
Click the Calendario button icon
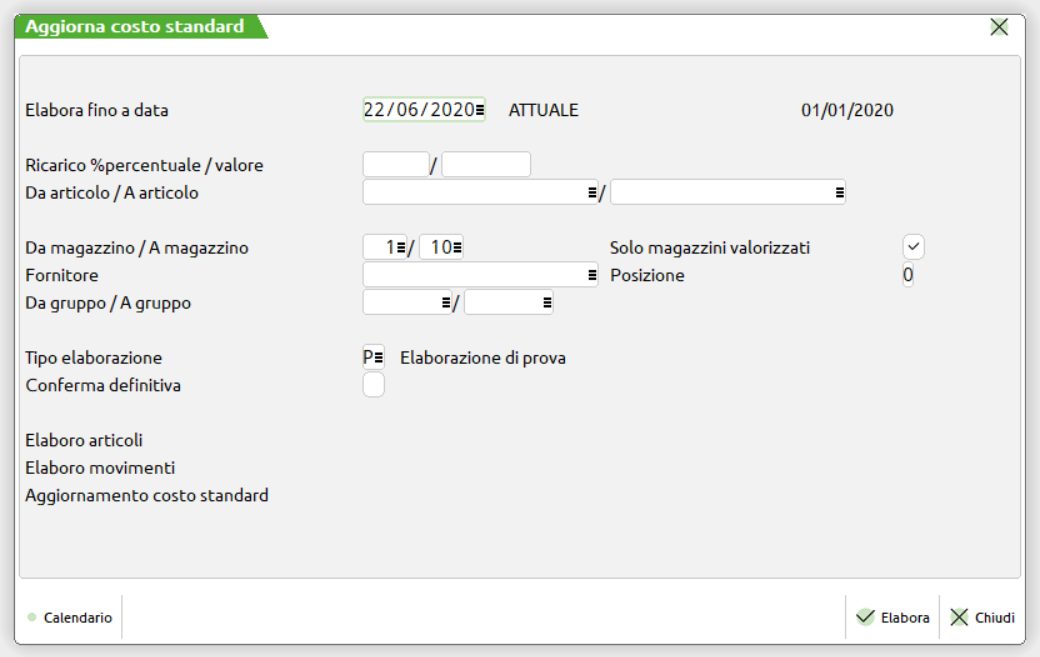tap(32, 618)
